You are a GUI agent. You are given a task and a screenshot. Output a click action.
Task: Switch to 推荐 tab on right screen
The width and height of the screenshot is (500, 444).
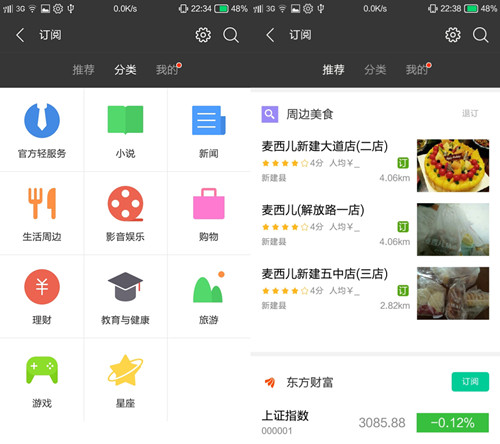pos(333,70)
